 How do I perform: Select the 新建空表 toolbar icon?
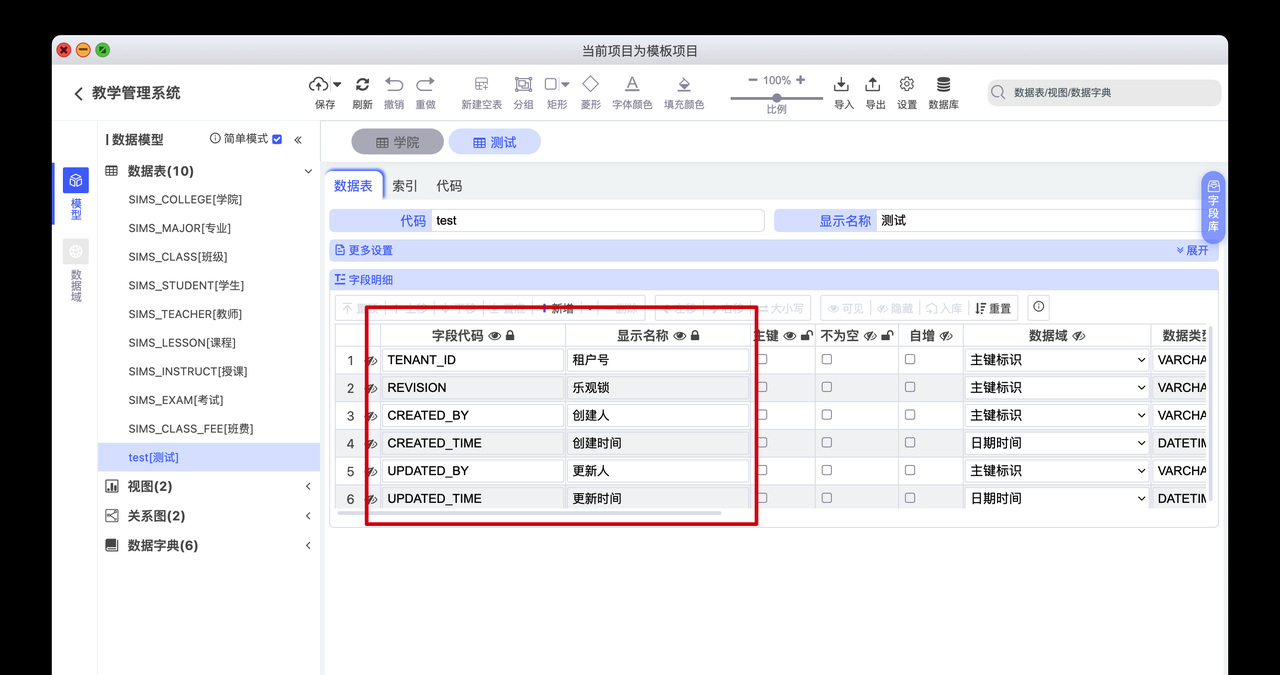click(480, 92)
